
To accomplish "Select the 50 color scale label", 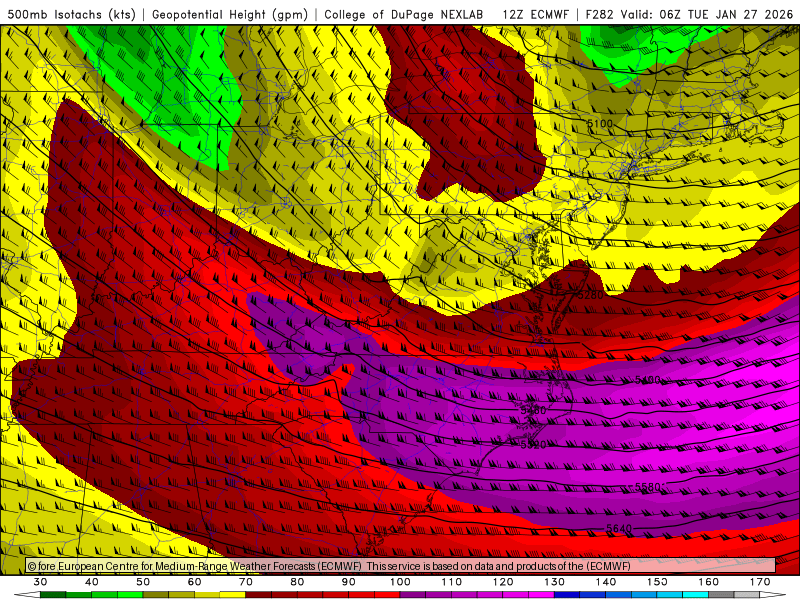I will [143, 582].
